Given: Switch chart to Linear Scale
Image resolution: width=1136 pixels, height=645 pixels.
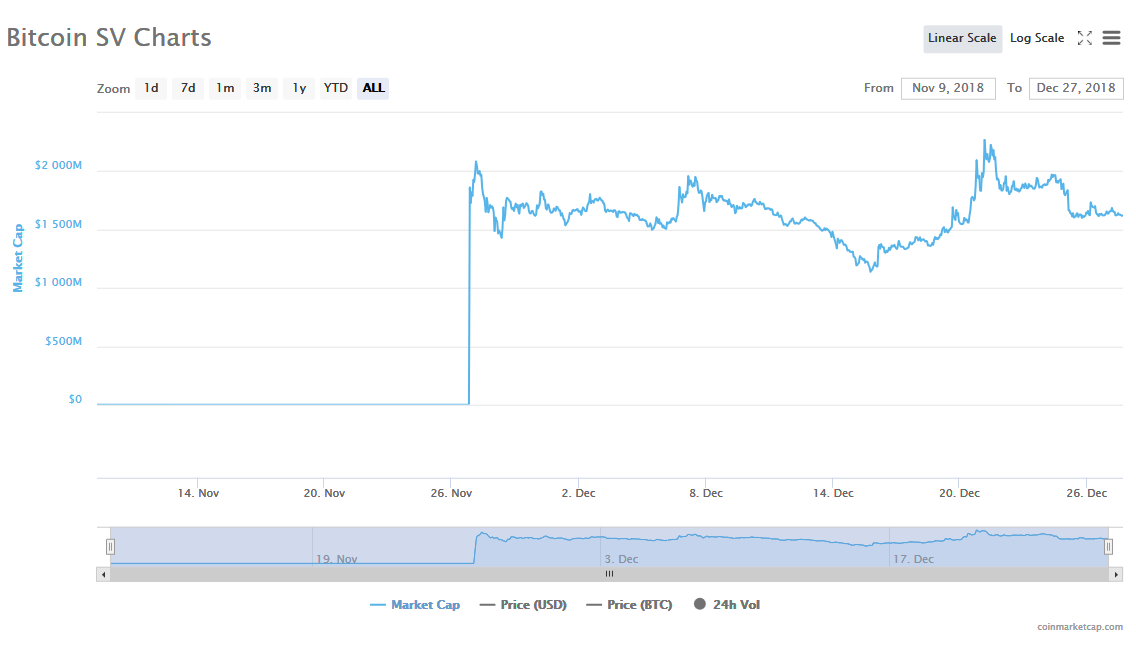Looking at the screenshot, I should click(962, 38).
